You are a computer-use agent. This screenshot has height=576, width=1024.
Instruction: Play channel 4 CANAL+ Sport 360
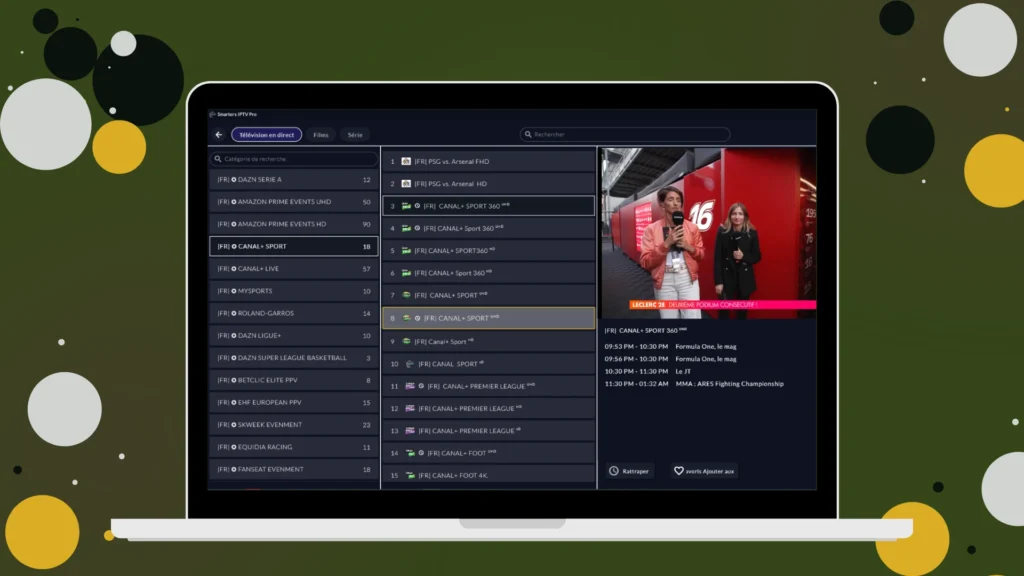(x=488, y=228)
